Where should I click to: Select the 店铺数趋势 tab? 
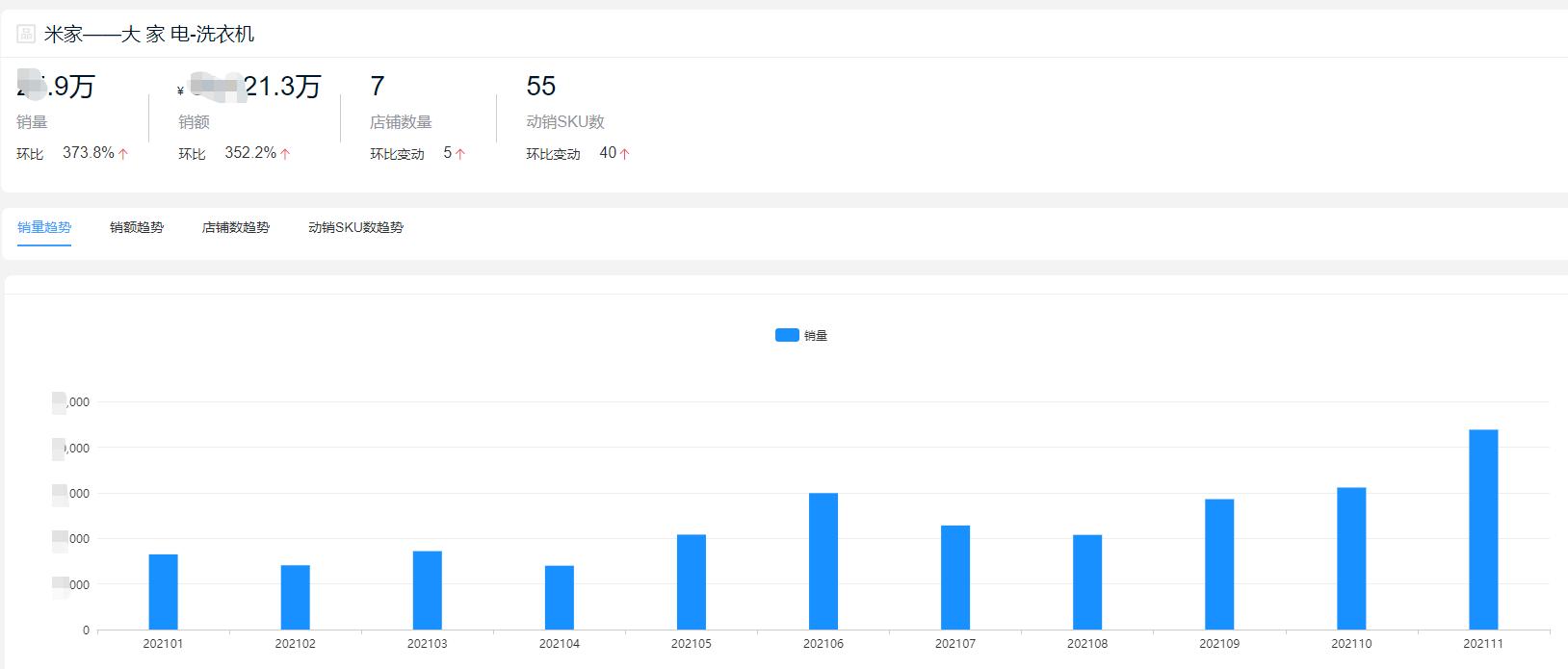click(x=236, y=227)
